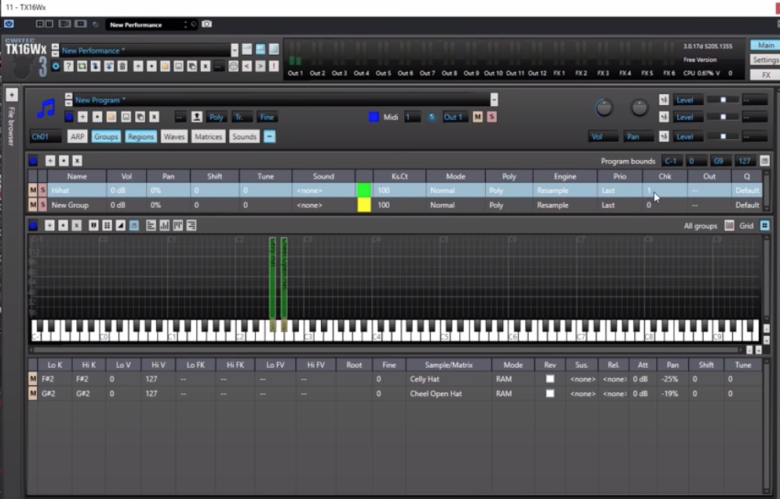Click the Grid view icon at the right of the regions panel
This screenshot has height=499, width=780.
[765, 225]
